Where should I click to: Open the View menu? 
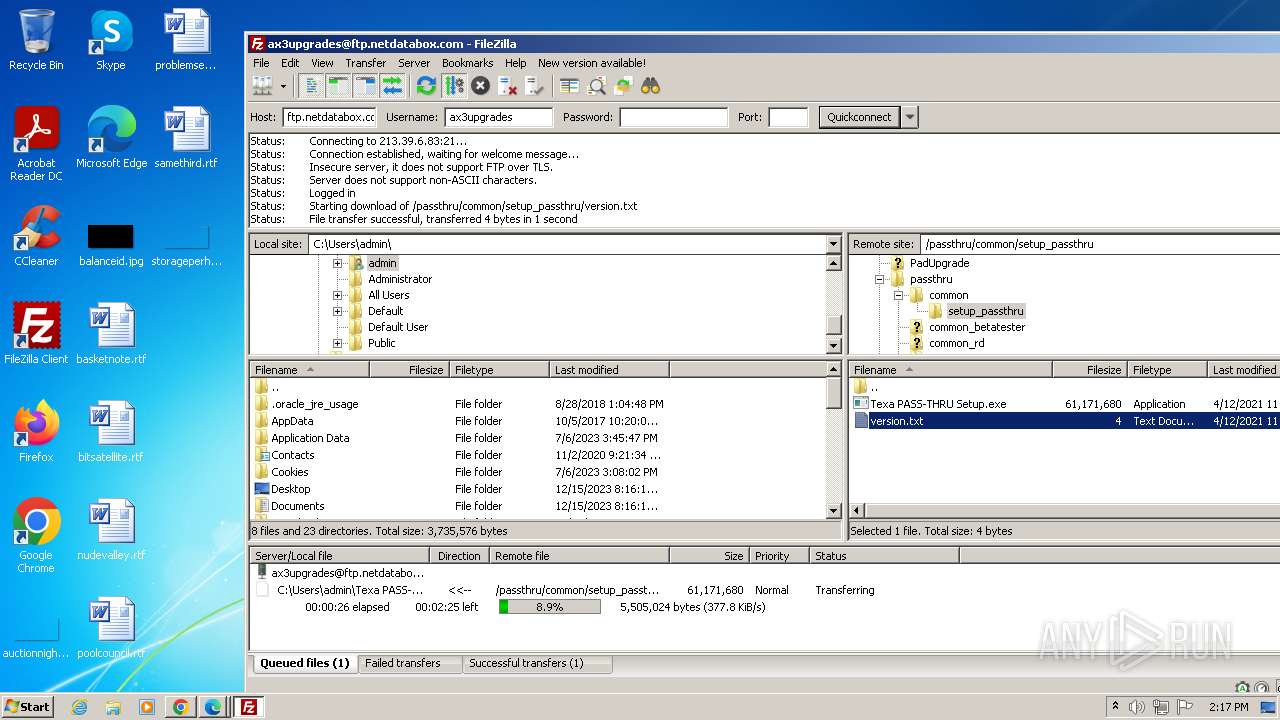322,63
